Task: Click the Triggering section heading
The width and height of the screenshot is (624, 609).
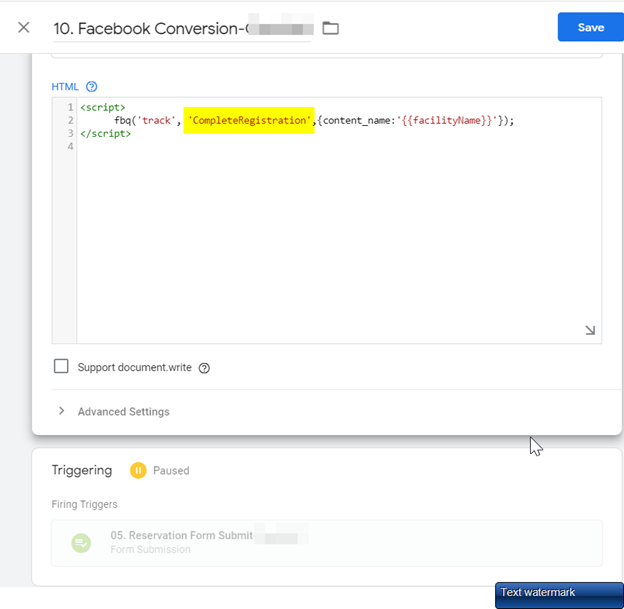Action: [82, 470]
